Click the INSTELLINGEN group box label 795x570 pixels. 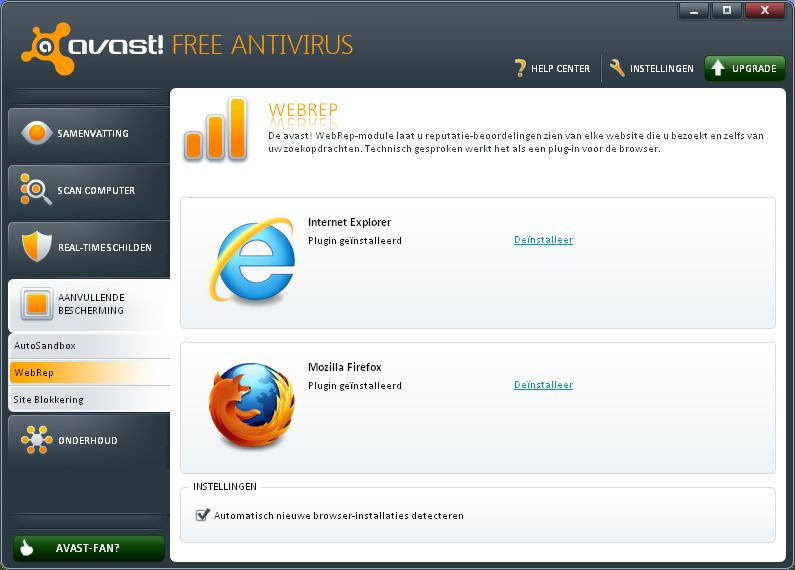click(x=225, y=487)
